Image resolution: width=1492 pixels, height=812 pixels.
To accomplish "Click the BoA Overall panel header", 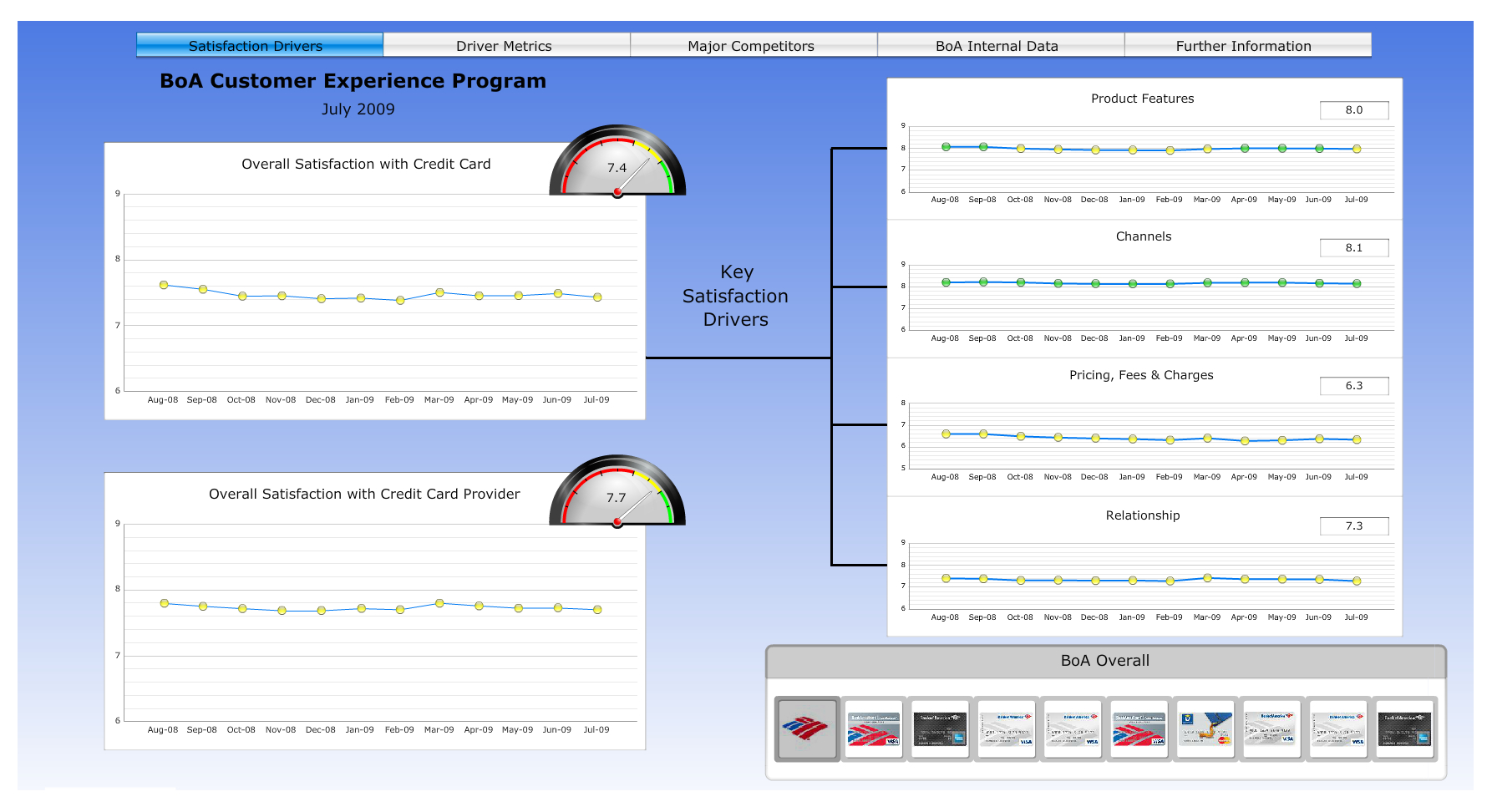I will pyautogui.click(x=1104, y=661).
